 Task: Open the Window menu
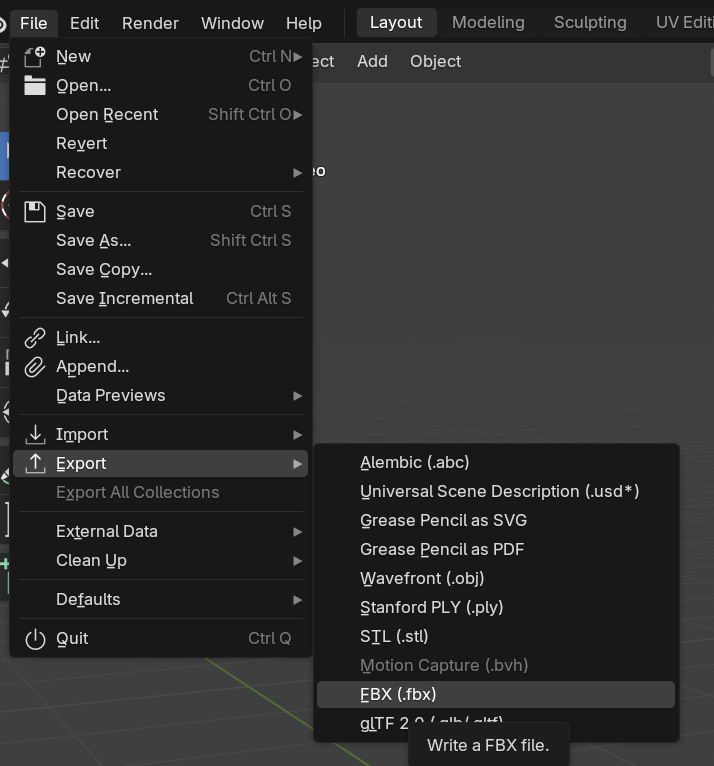[x=232, y=23]
